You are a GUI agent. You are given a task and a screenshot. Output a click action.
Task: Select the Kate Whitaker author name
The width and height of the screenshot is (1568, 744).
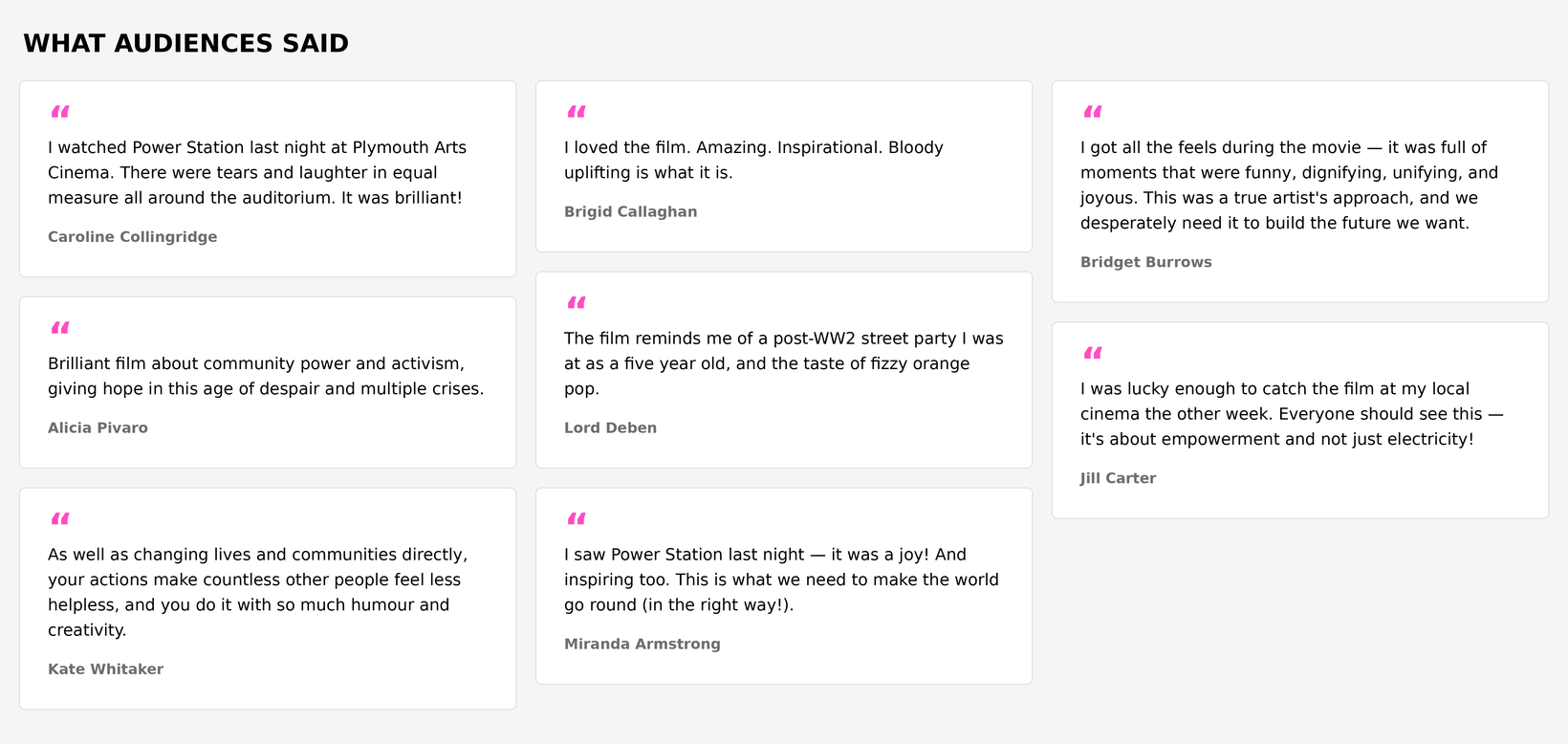click(106, 669)
